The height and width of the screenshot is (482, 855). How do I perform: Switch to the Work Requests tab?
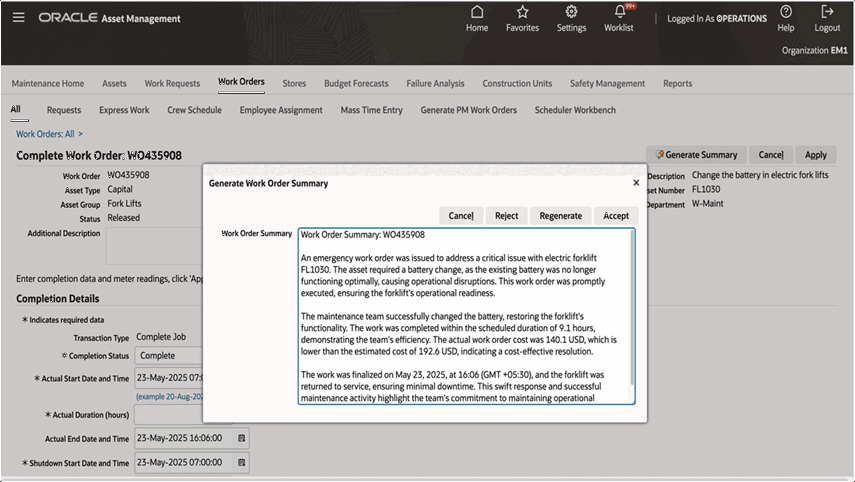pos(172,83)
